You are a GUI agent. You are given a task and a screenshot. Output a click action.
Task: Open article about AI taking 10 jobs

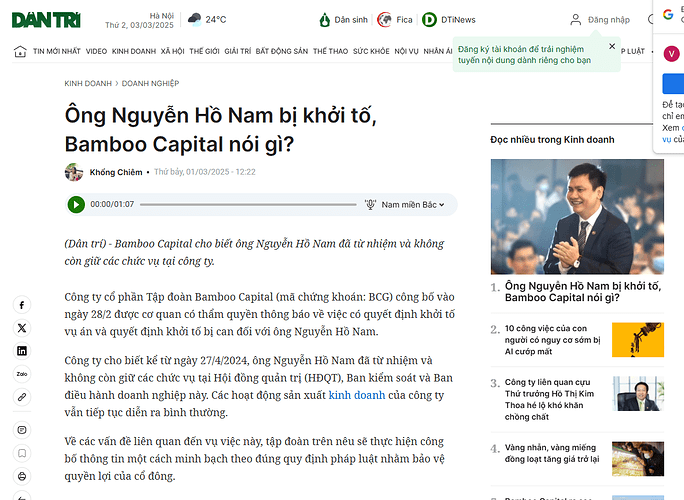[552, 339]
